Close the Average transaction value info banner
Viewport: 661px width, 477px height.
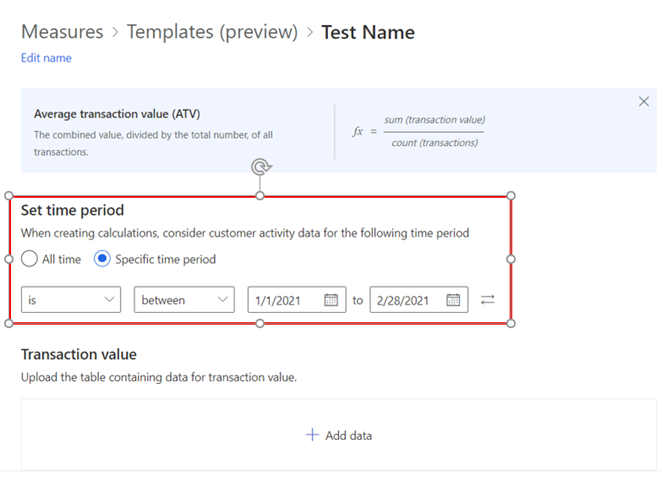(x=644, y=102)
